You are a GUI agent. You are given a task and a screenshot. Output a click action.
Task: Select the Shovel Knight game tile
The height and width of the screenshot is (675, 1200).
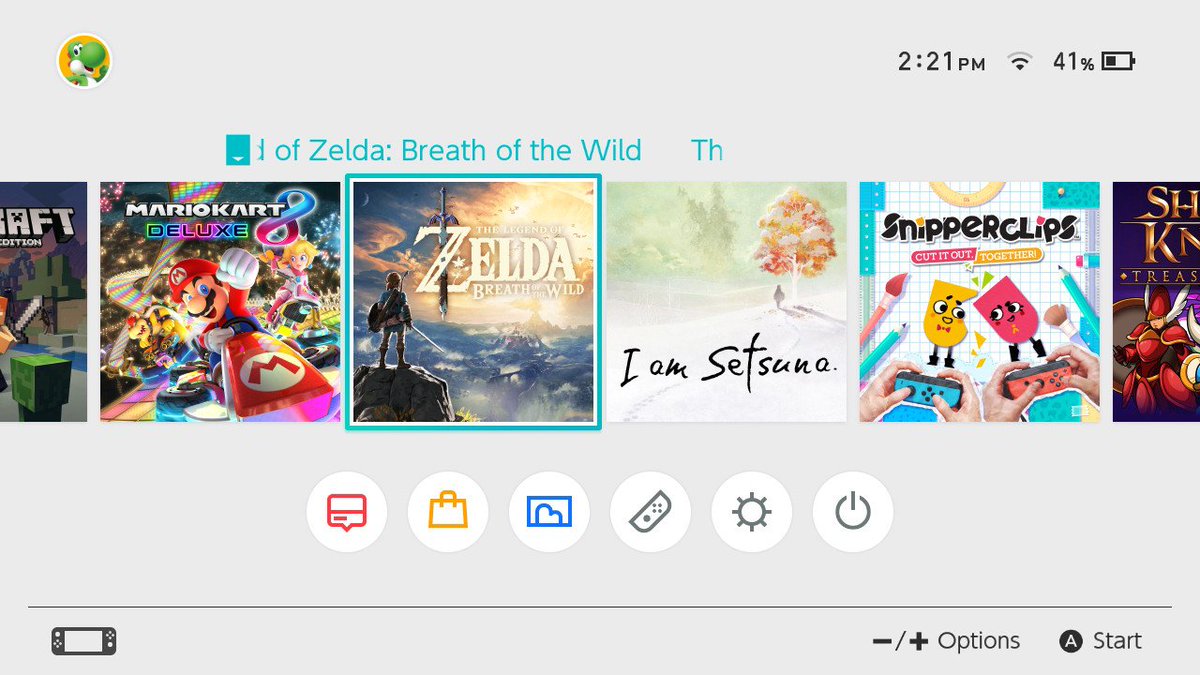(1156, 302)
